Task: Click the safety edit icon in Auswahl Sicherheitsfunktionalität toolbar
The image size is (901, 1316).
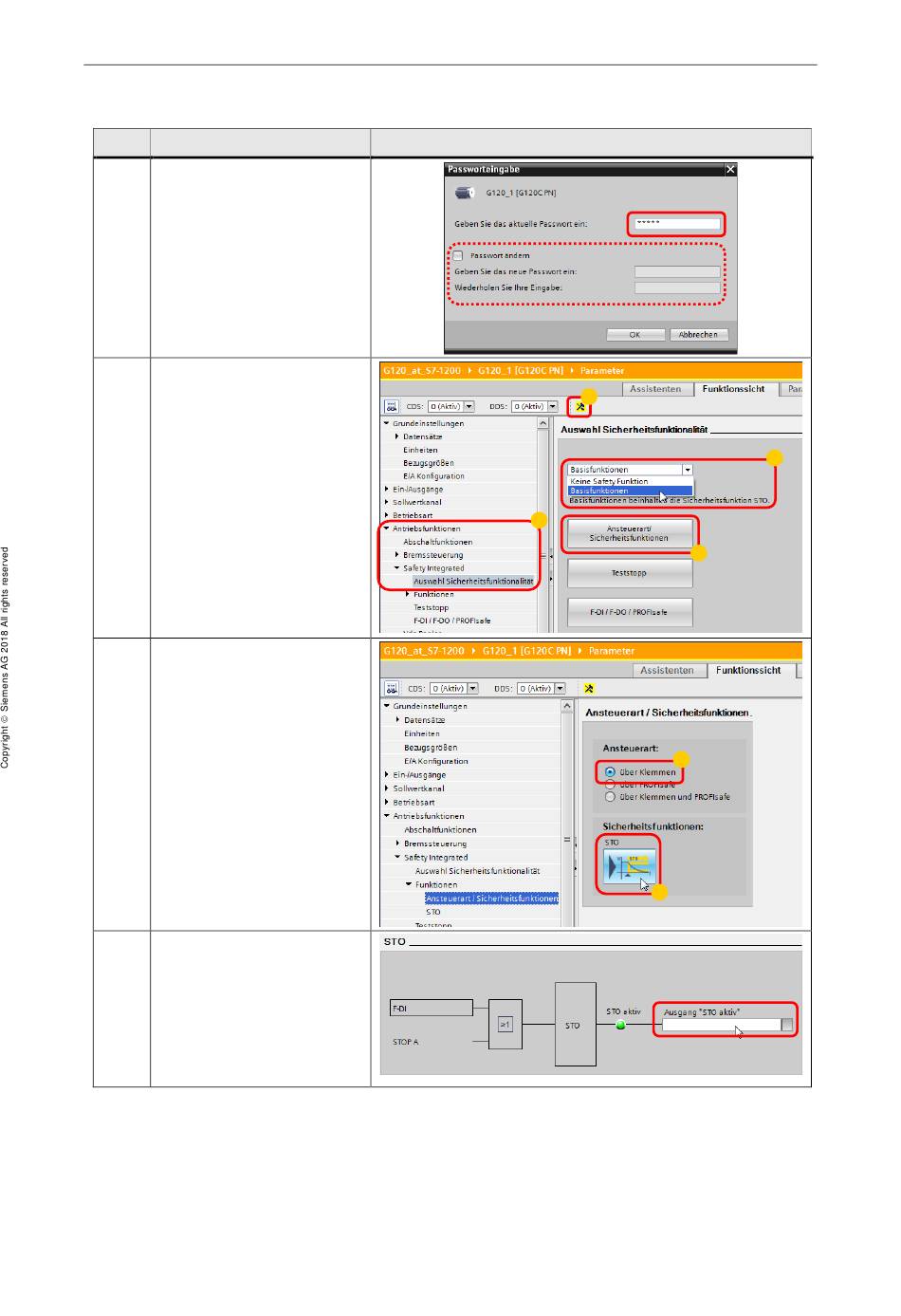Action: coord(580,407)
